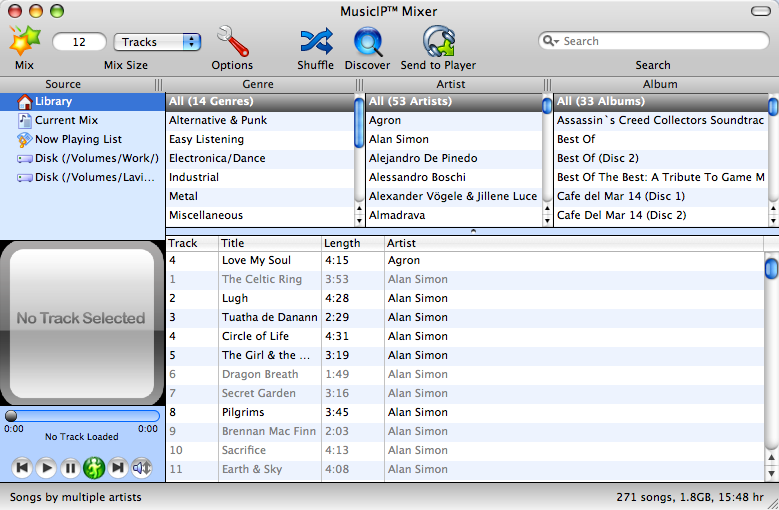Select Electronica/Dance genre
Image resolution: width=779 pixels, height=510 pixels.
point(260,158)
